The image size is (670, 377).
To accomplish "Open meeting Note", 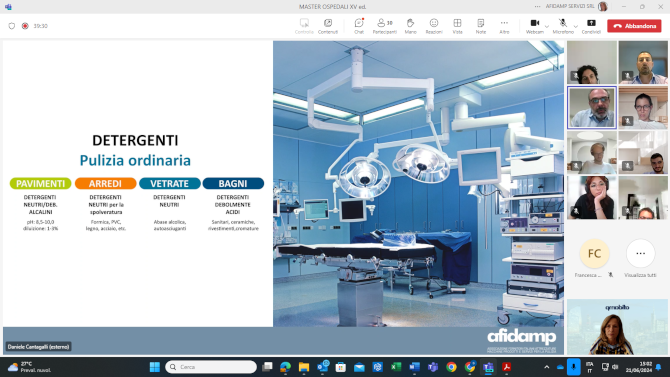I will click(481, 26).
